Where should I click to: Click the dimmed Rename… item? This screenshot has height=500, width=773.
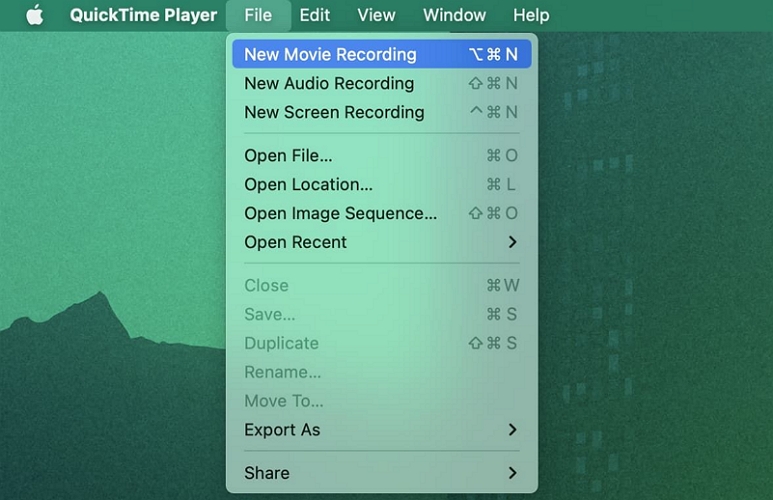382,372
